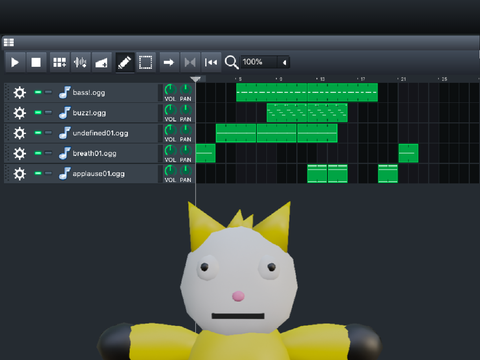This screenshot has width=480, height=360.
Task: Open track settings gear for breath01.ogg
Action: pyautogui.click(x=20, y=154)
